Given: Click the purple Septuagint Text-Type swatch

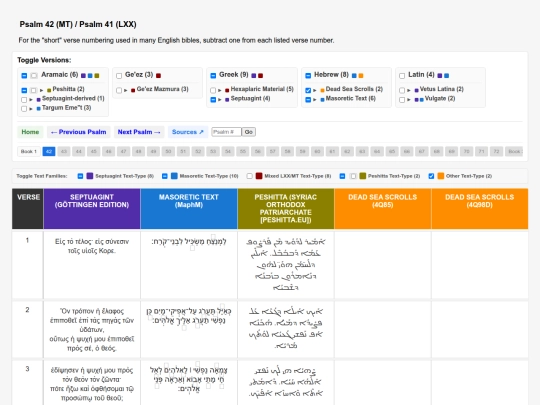Looking at the screenshot, I should point(90,176).
